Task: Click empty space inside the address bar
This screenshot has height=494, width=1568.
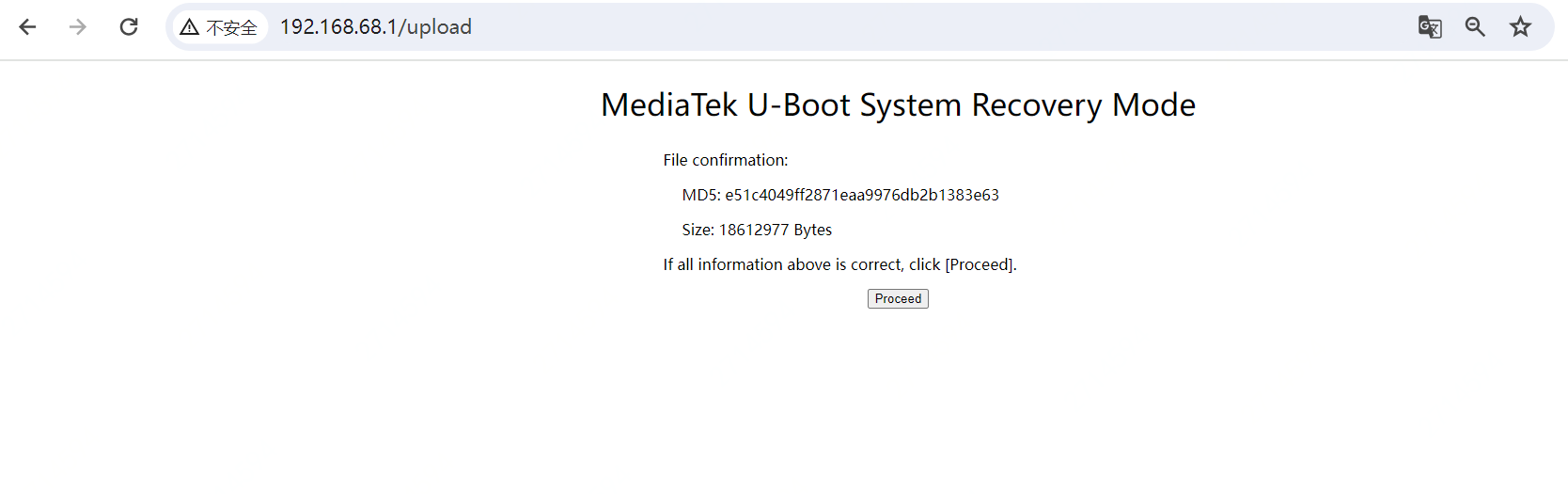Action: point(940,27)
